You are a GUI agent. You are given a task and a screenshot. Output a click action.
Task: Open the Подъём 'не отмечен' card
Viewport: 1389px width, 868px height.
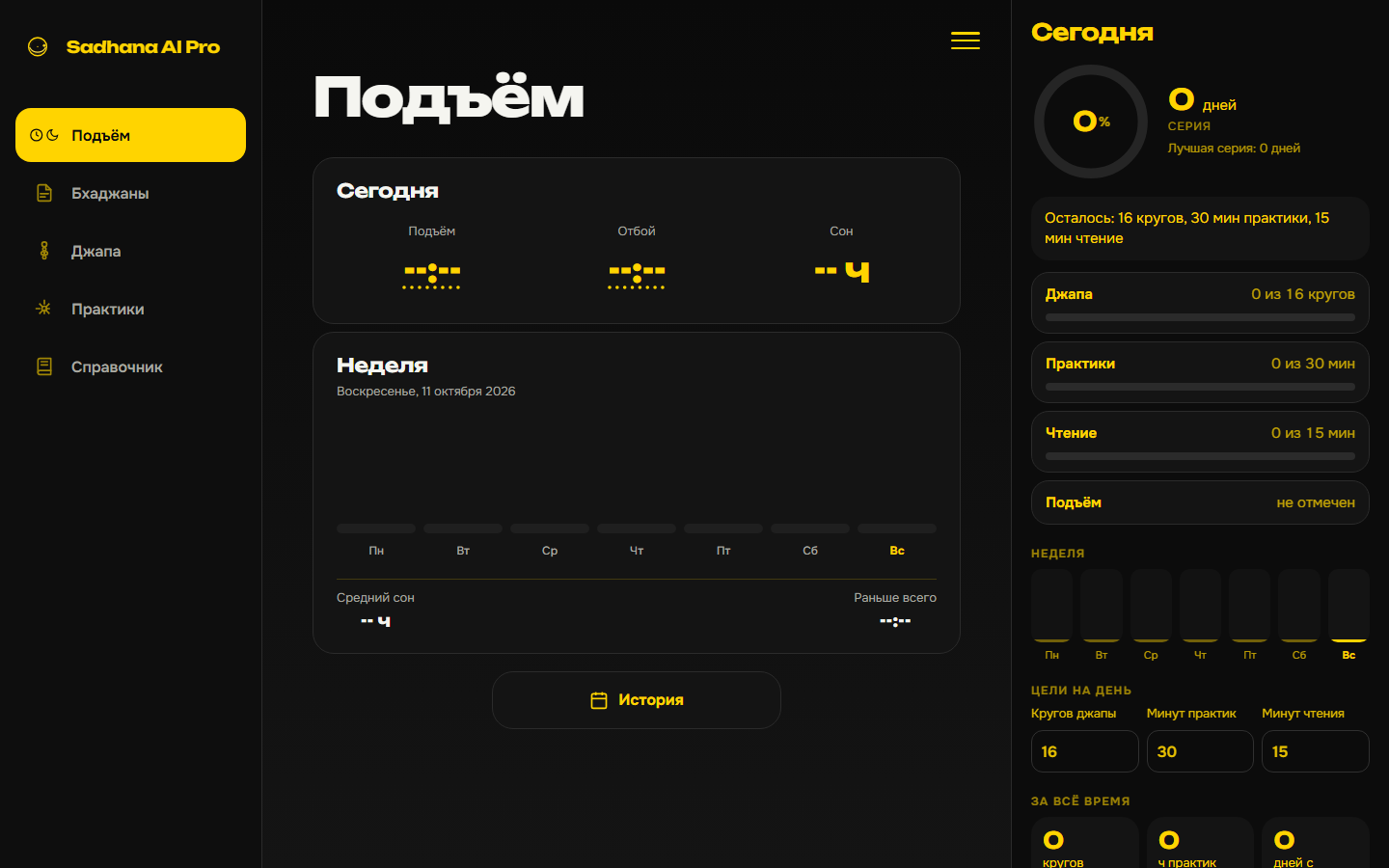point(1200,502)
